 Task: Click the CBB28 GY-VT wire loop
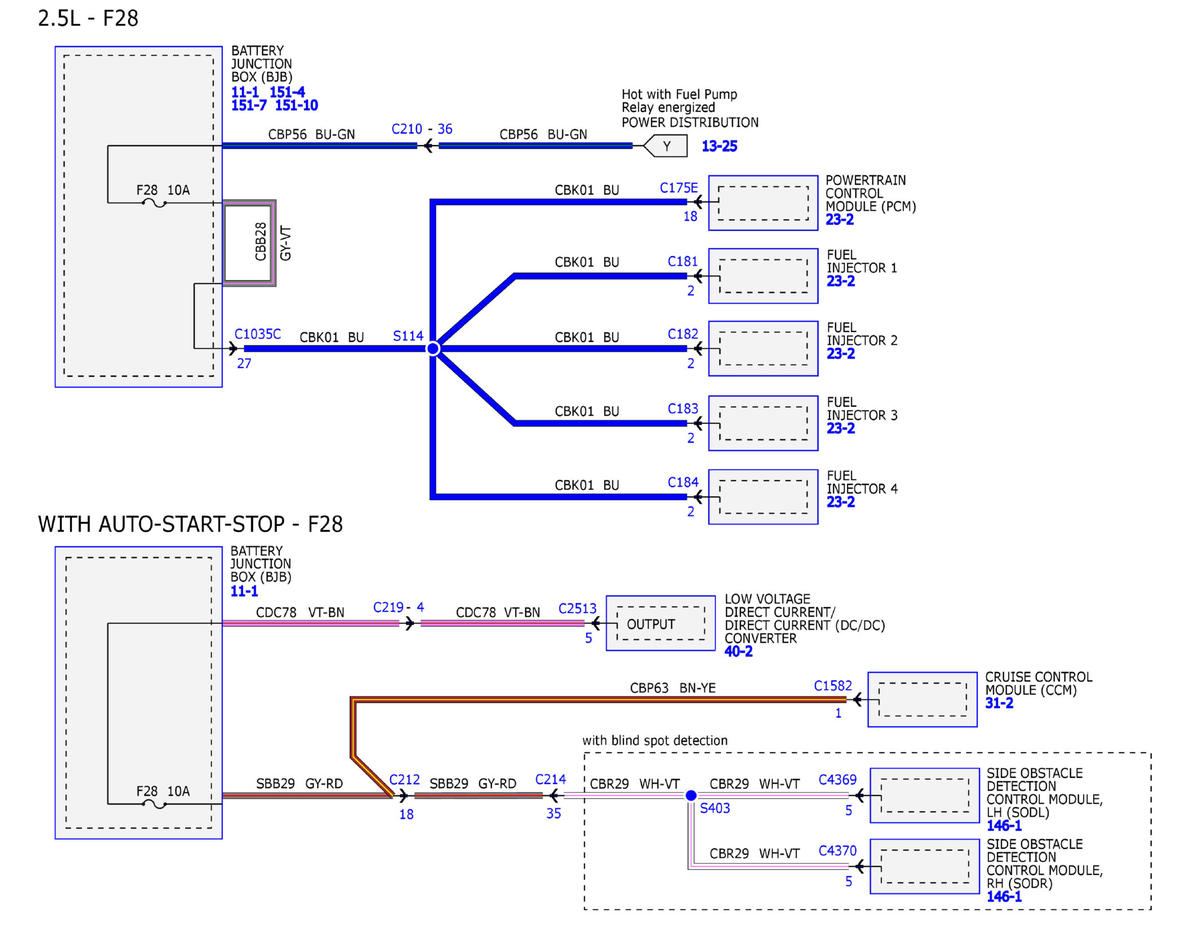point(249,244)
